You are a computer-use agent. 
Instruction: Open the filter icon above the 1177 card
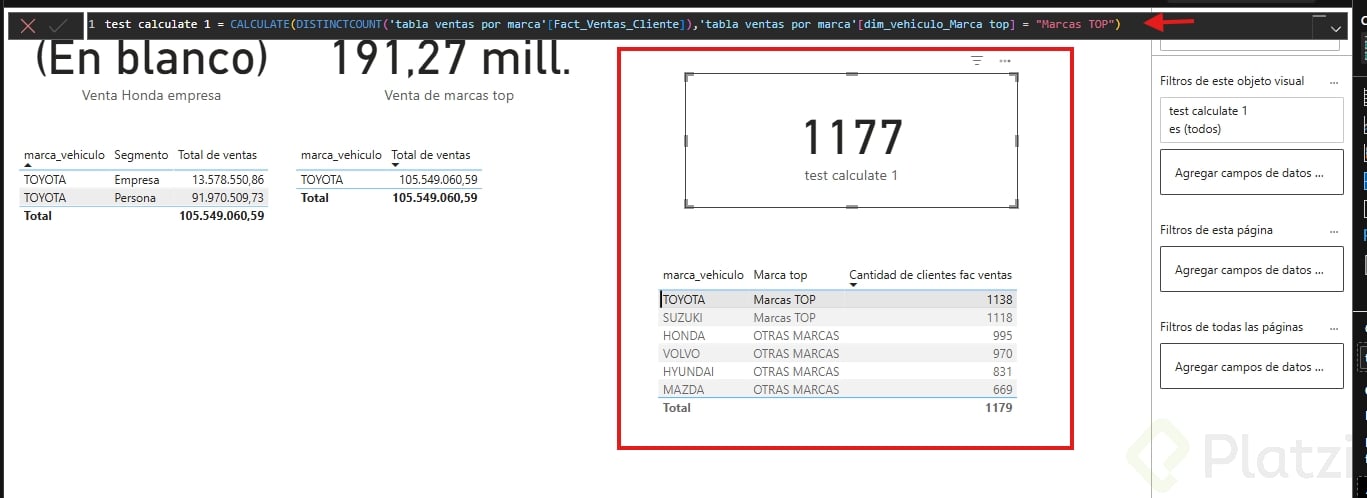[977, 61]
